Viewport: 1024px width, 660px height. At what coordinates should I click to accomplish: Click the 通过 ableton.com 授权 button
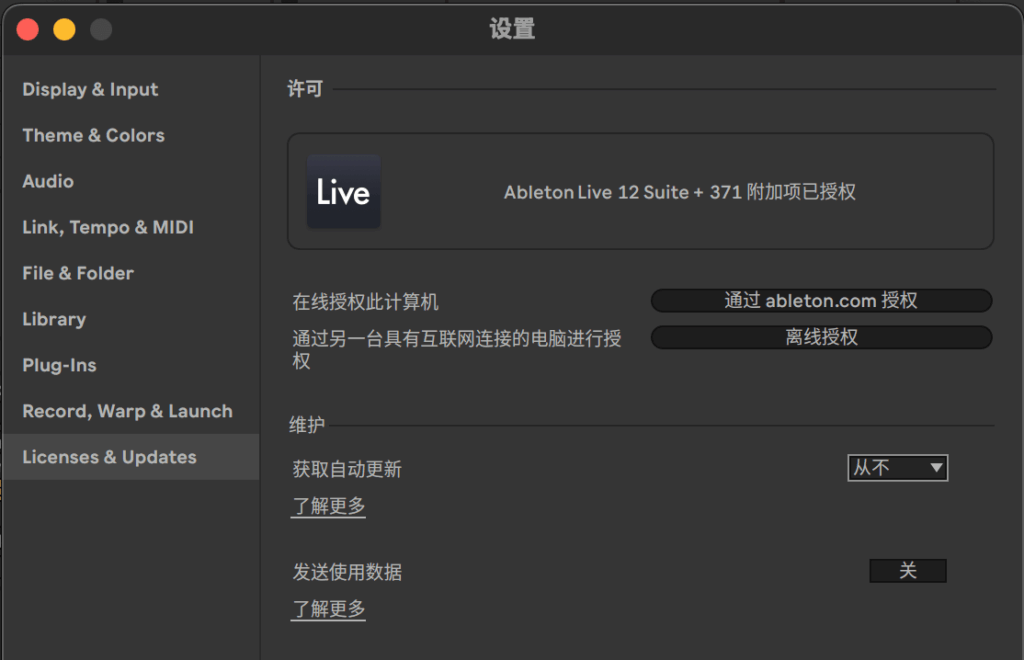pos(820,300)
